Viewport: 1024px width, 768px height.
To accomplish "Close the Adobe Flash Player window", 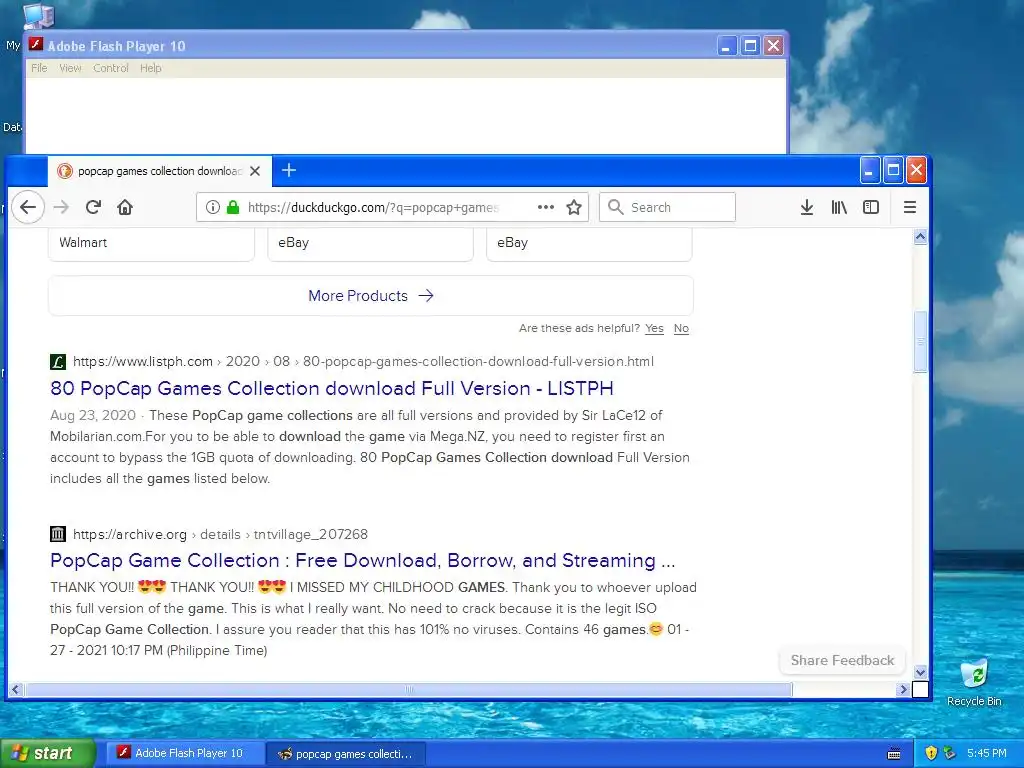I will 773,46.
